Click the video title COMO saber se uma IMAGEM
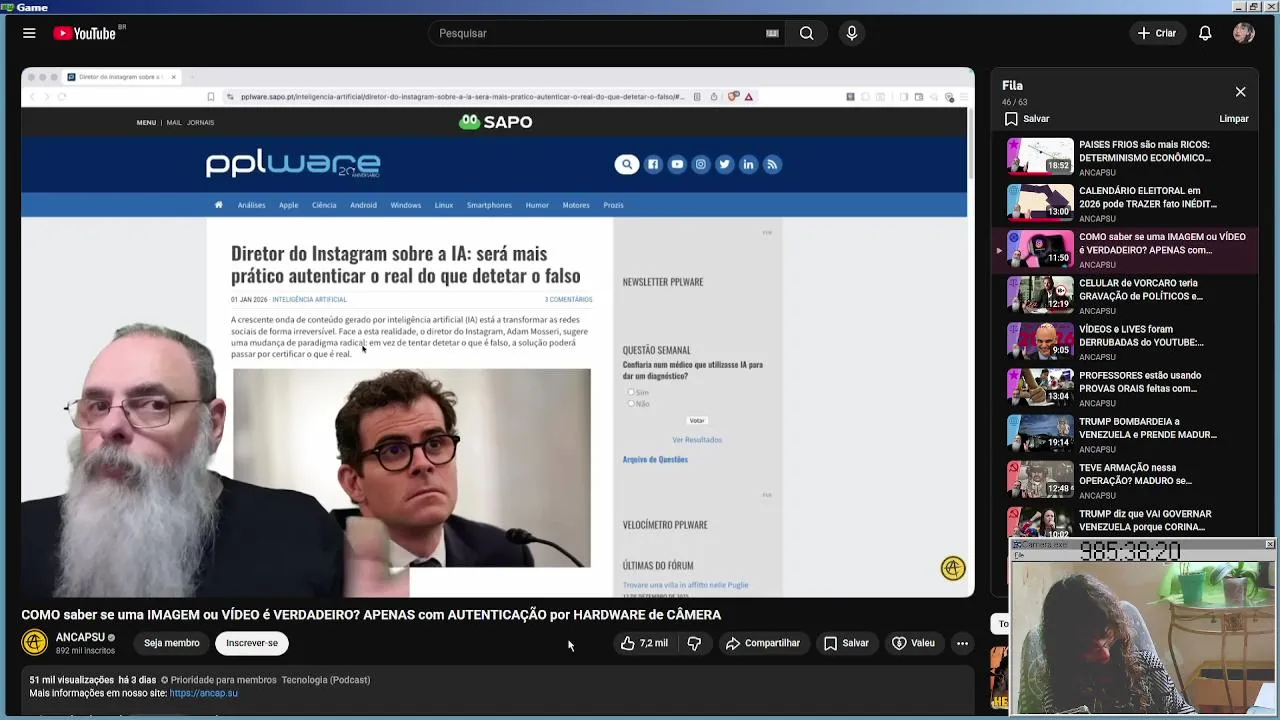Screen dimensions: 1280x720 pos(371,615)
